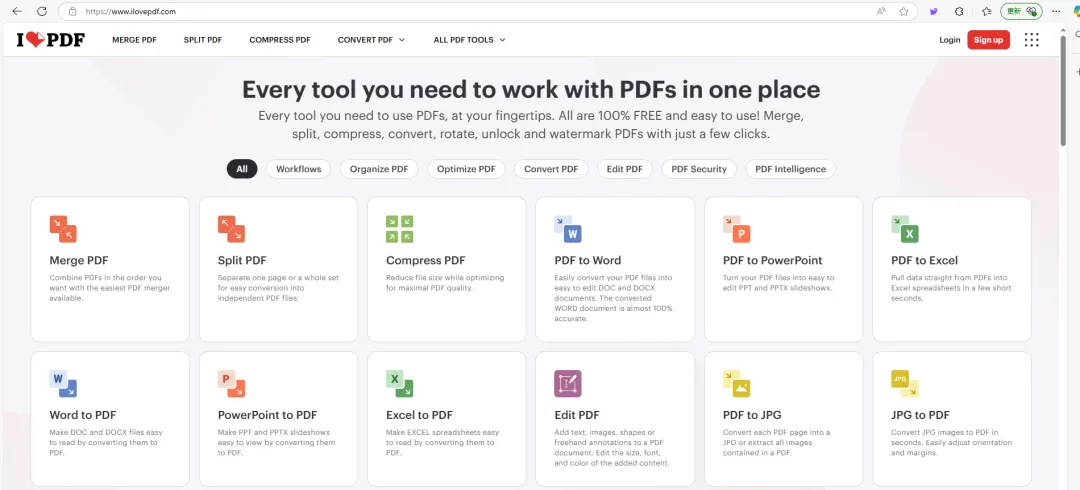The width and height of the screenshot is (1080, 490).
Task: Select the Optimize PDF filter tab
Action: [466, 169]
